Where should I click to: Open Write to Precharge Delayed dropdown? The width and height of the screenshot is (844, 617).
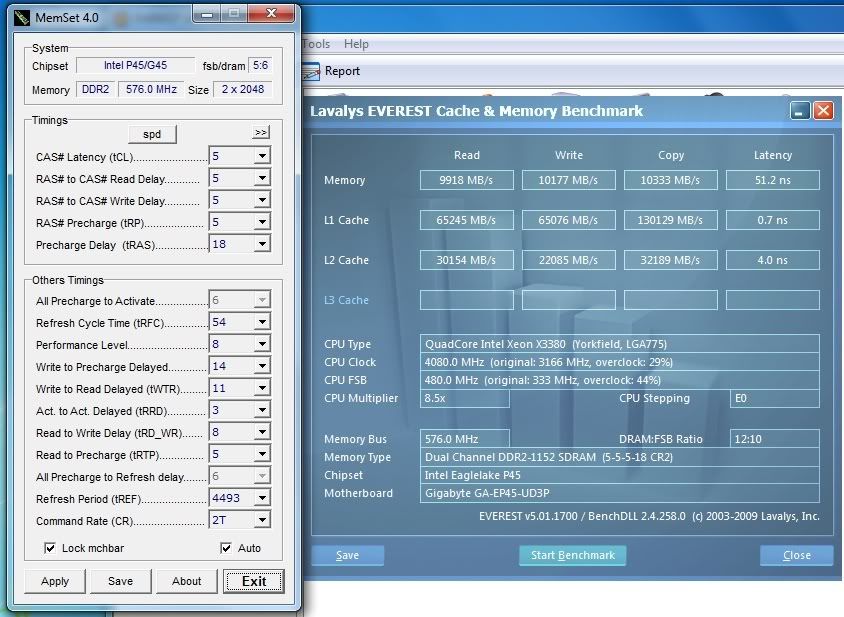[262, 367]
